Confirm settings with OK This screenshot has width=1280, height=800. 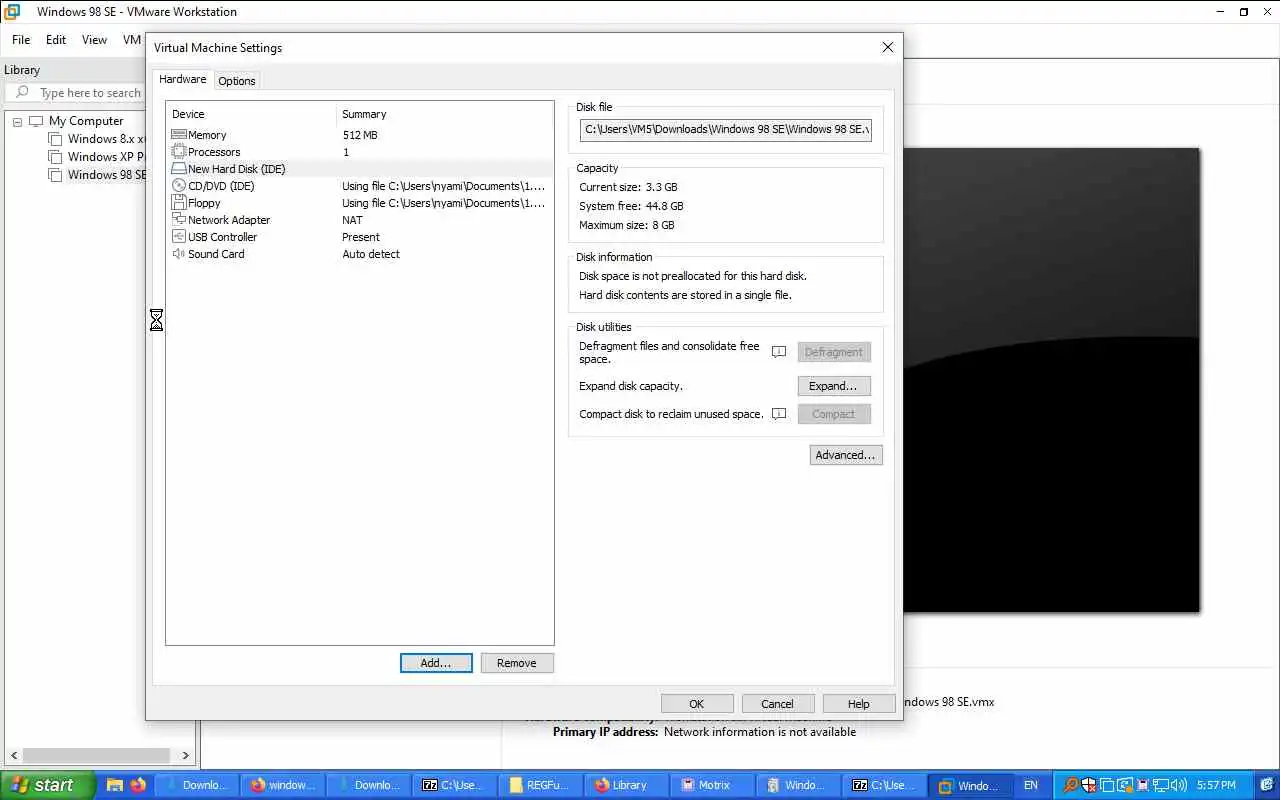(x=697, y=704)
